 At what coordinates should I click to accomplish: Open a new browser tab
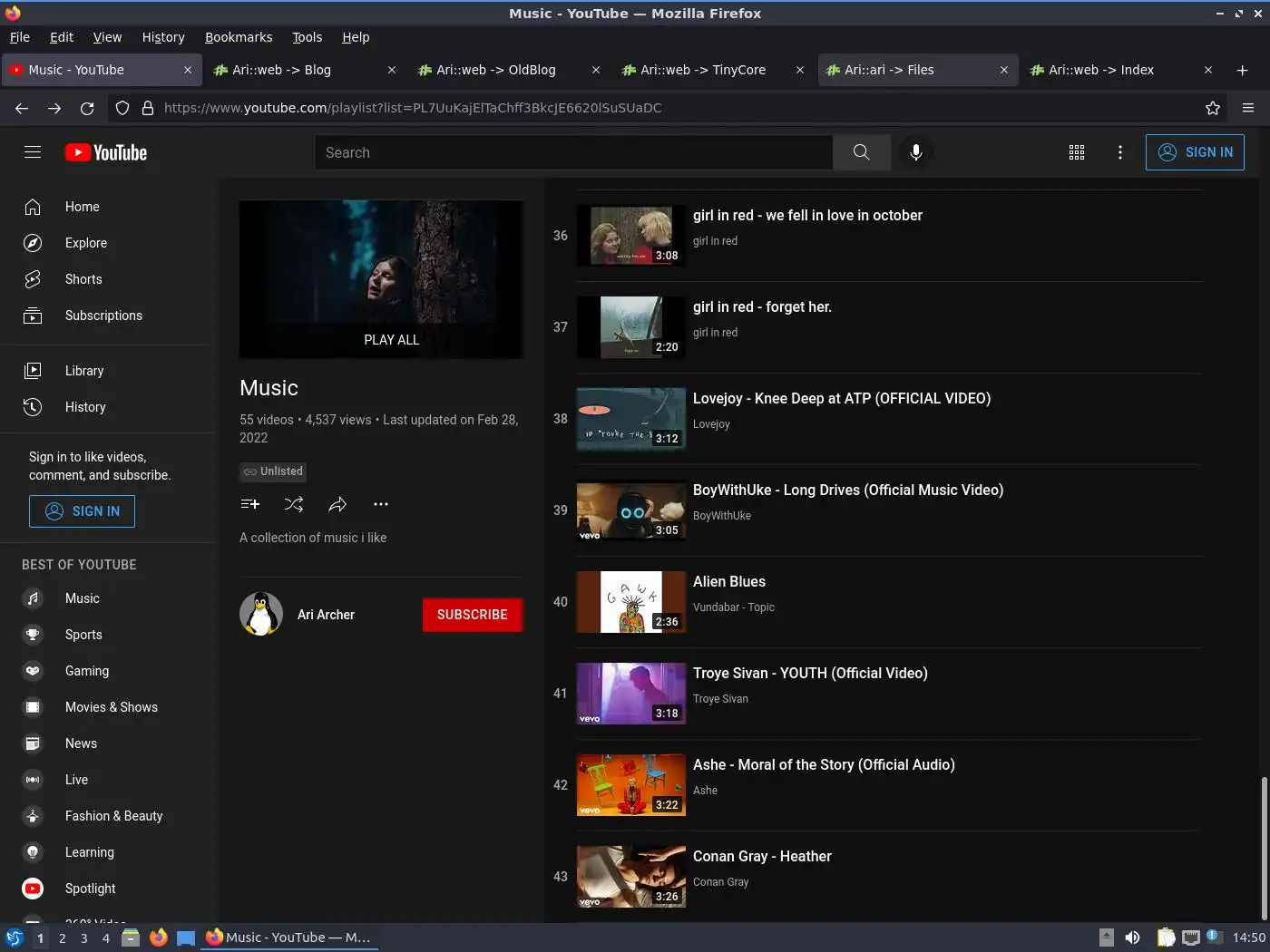coord(1242,70)
